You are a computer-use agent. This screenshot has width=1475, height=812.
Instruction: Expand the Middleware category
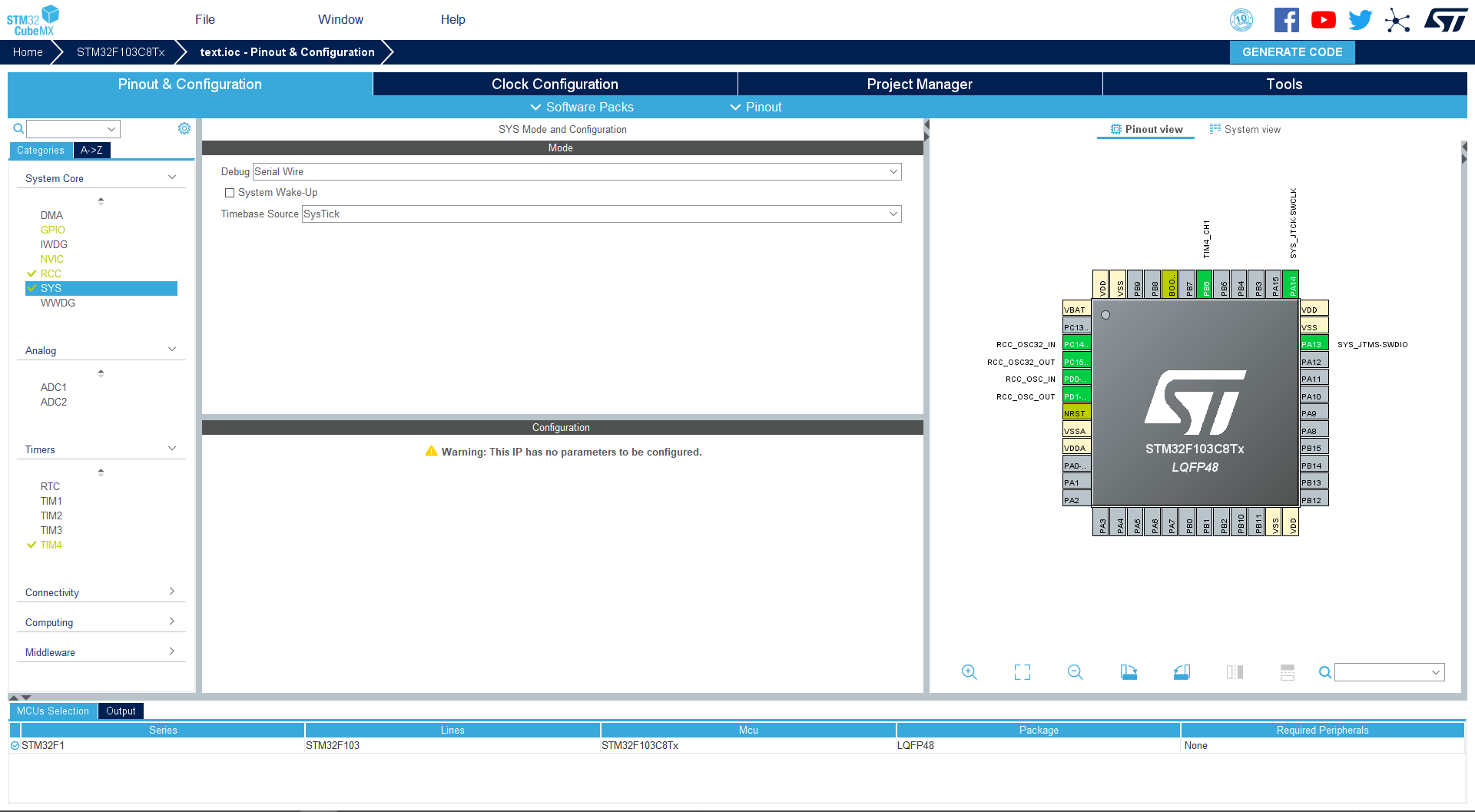[x=172, y=651]
